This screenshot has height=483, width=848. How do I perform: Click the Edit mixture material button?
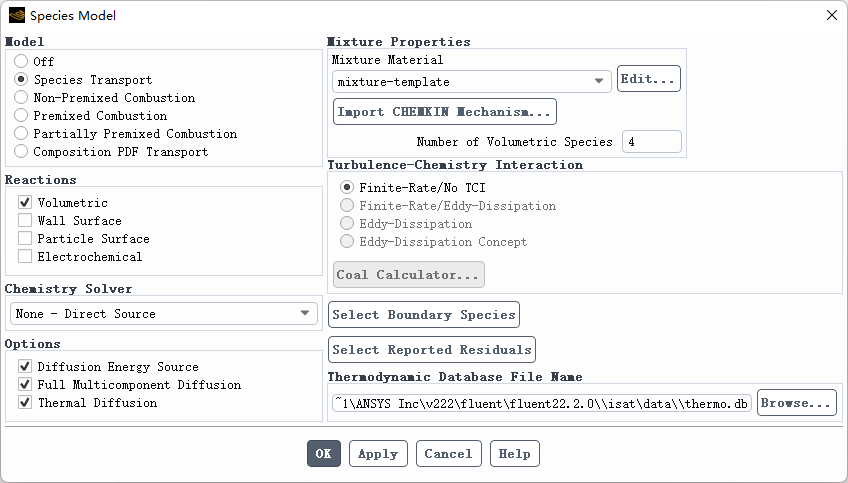pyautogui.click(x=648, y=79)
